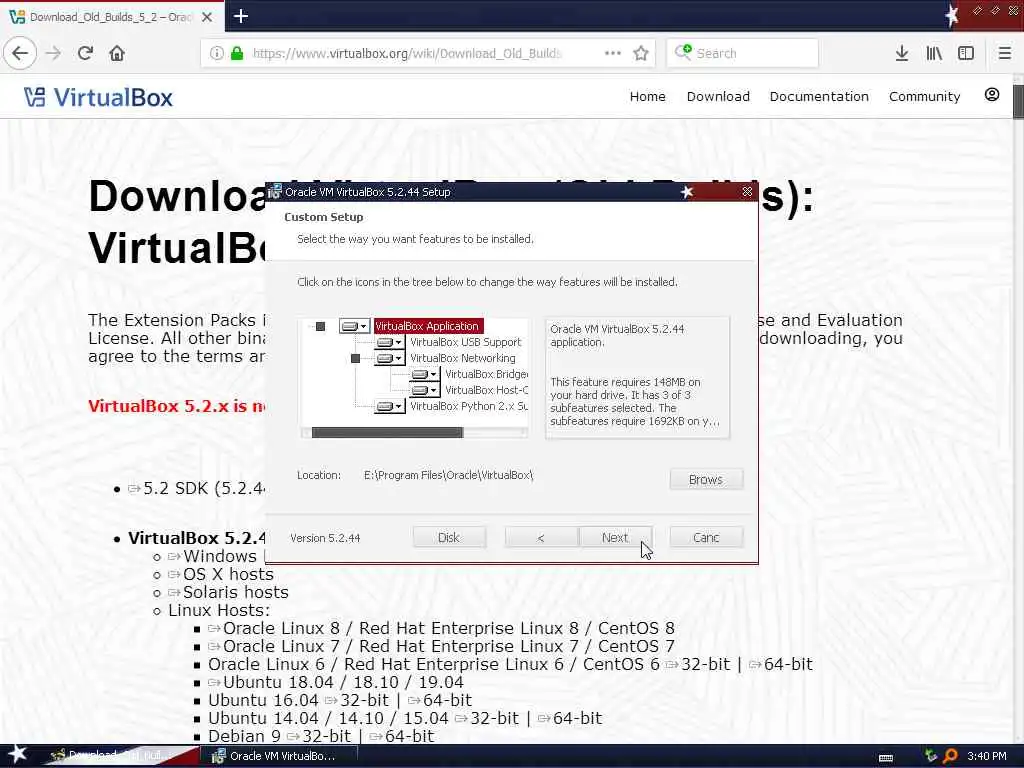This screenshot has width=1024, height=768.
Task: Click the green padlock security icon
Action: point(237,53)
